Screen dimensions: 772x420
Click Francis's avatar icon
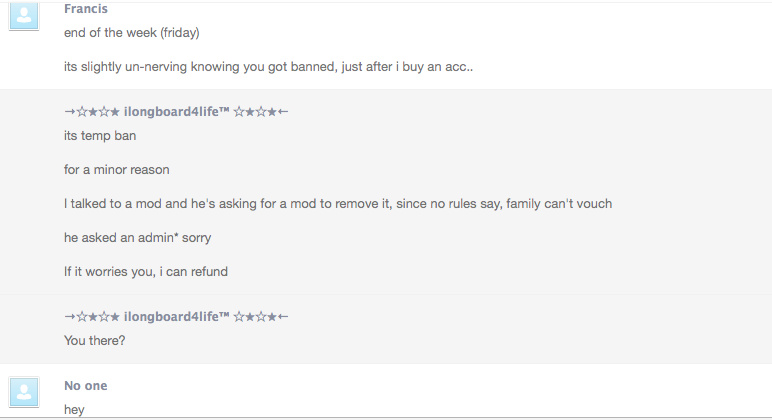24,15
